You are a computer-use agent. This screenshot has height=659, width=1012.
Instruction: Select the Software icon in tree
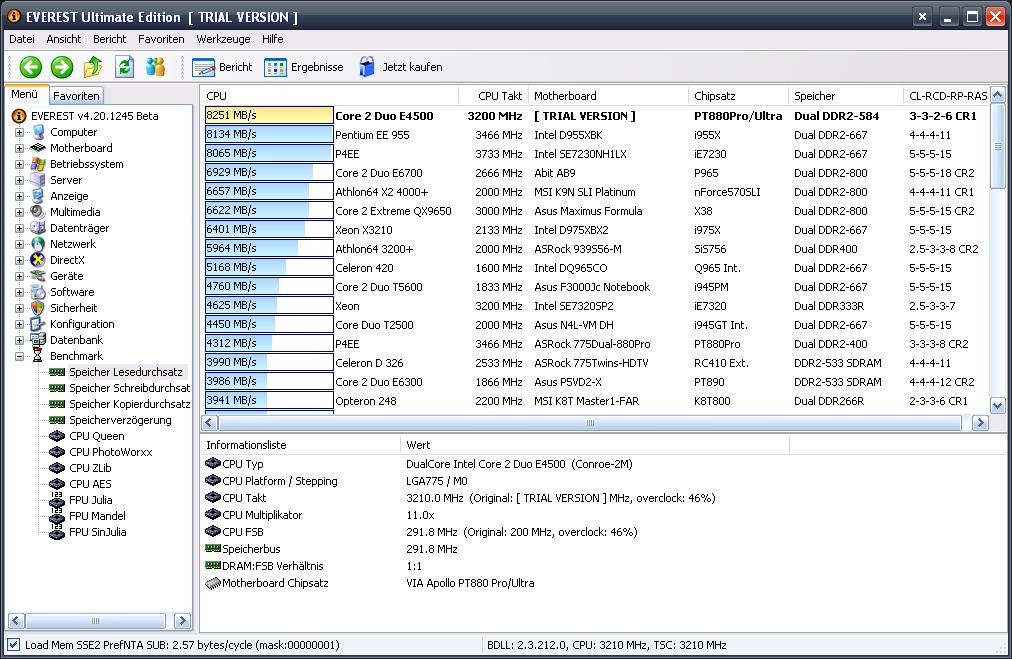[x=39, y=292]
